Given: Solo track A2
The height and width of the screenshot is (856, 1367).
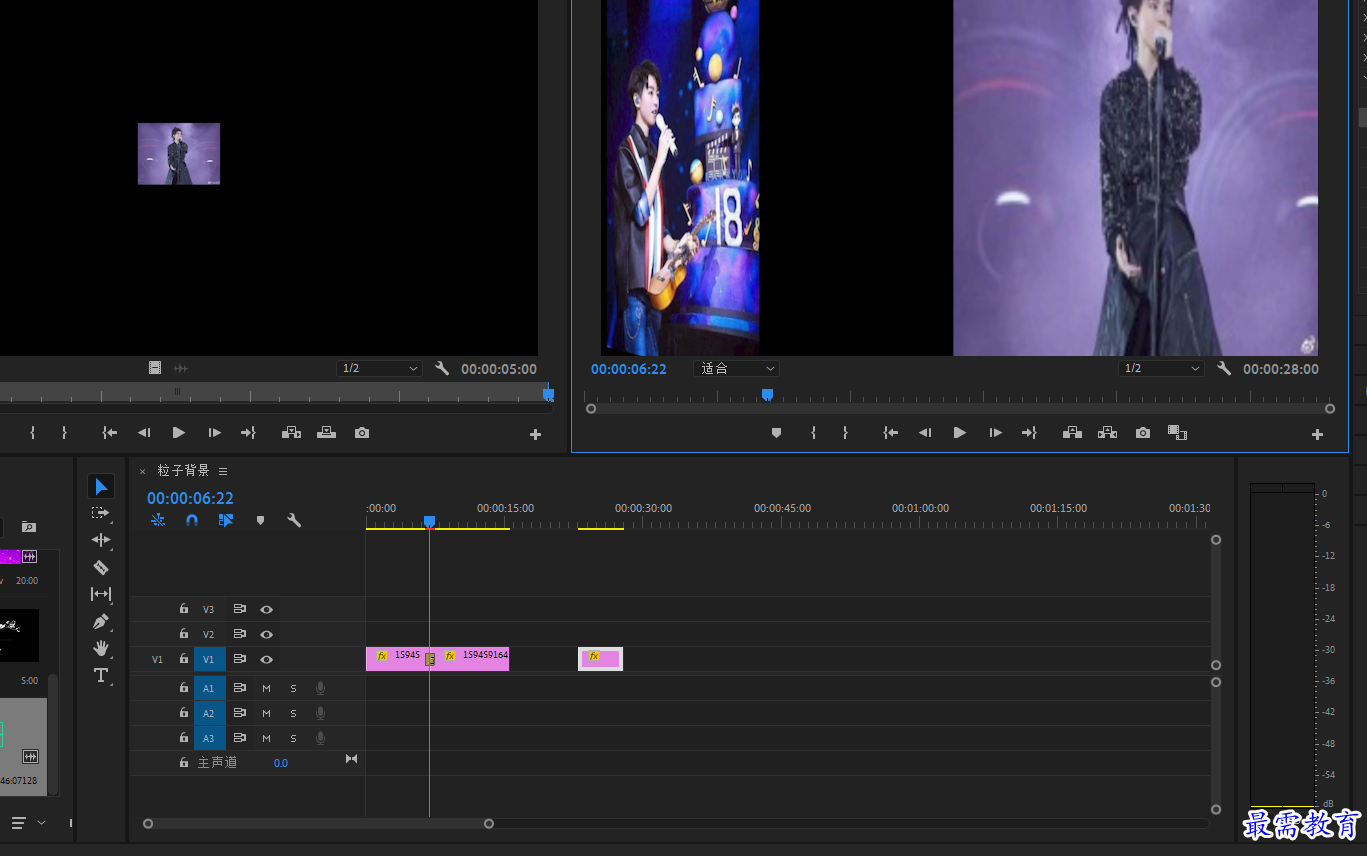Looking at the screenshot, I should (293, 713).
